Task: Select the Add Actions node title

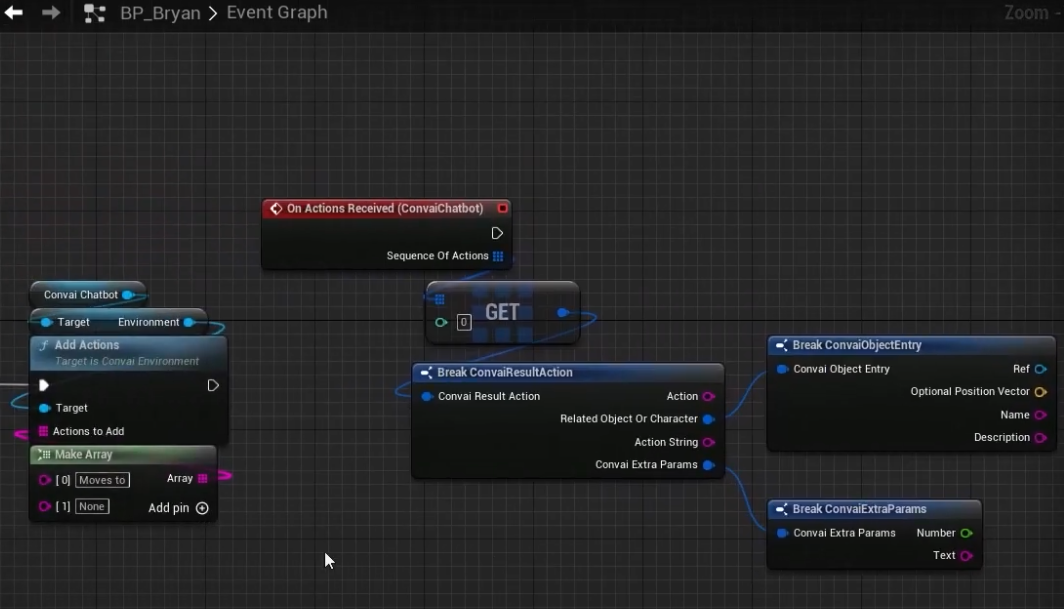Action: (87, 345)
